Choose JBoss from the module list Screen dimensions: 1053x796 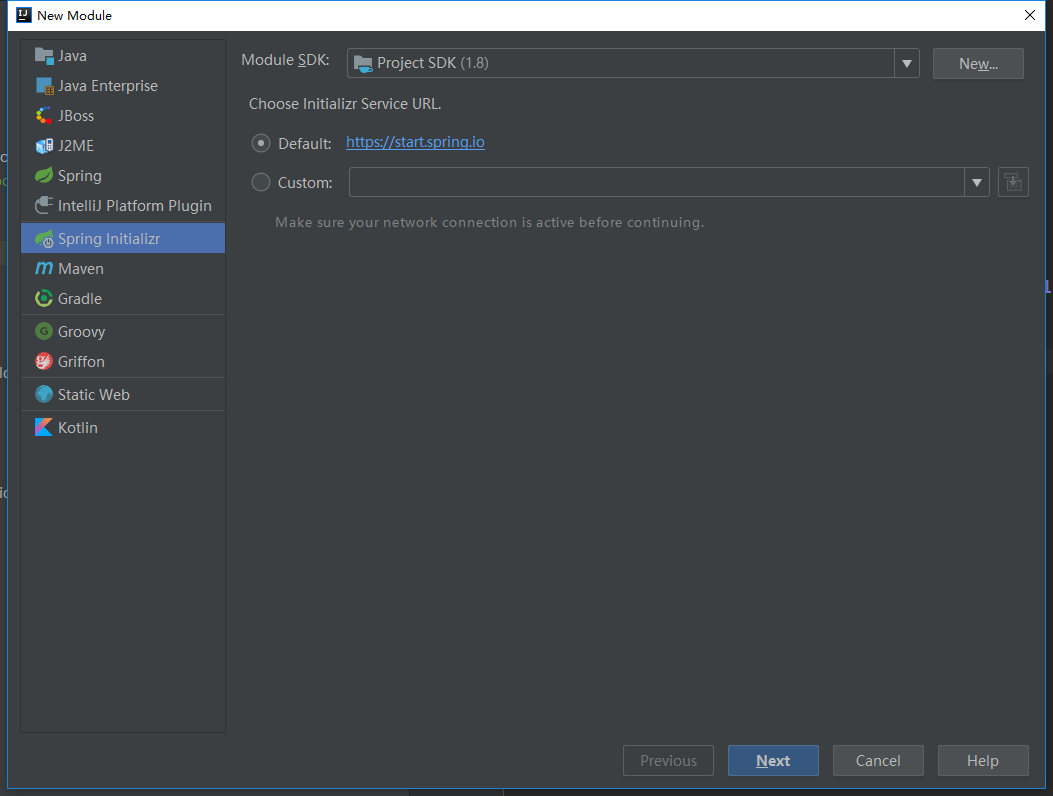pyautogui.click(x=123, y=116)
